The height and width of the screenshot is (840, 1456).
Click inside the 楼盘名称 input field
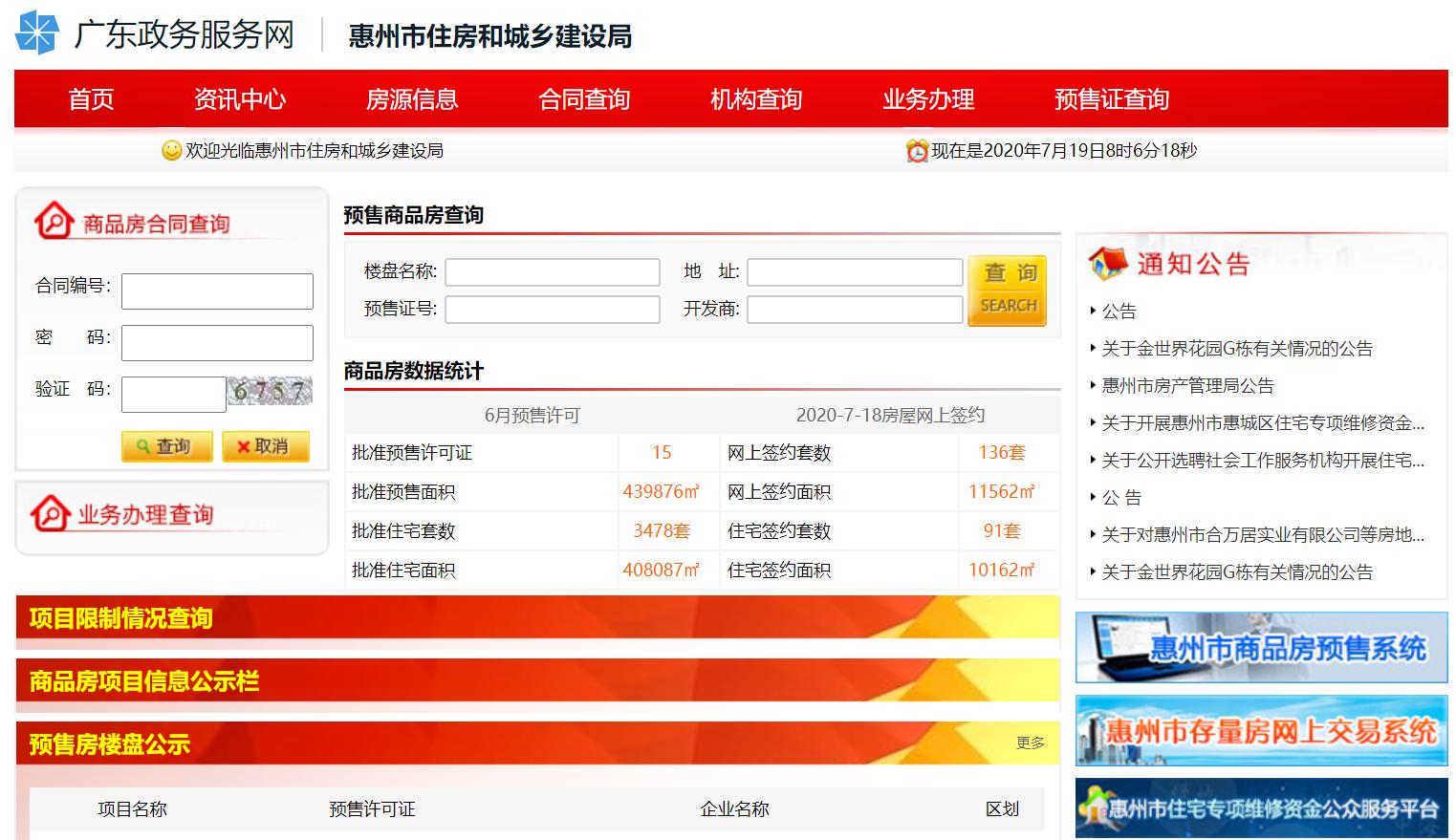[552, 271]
